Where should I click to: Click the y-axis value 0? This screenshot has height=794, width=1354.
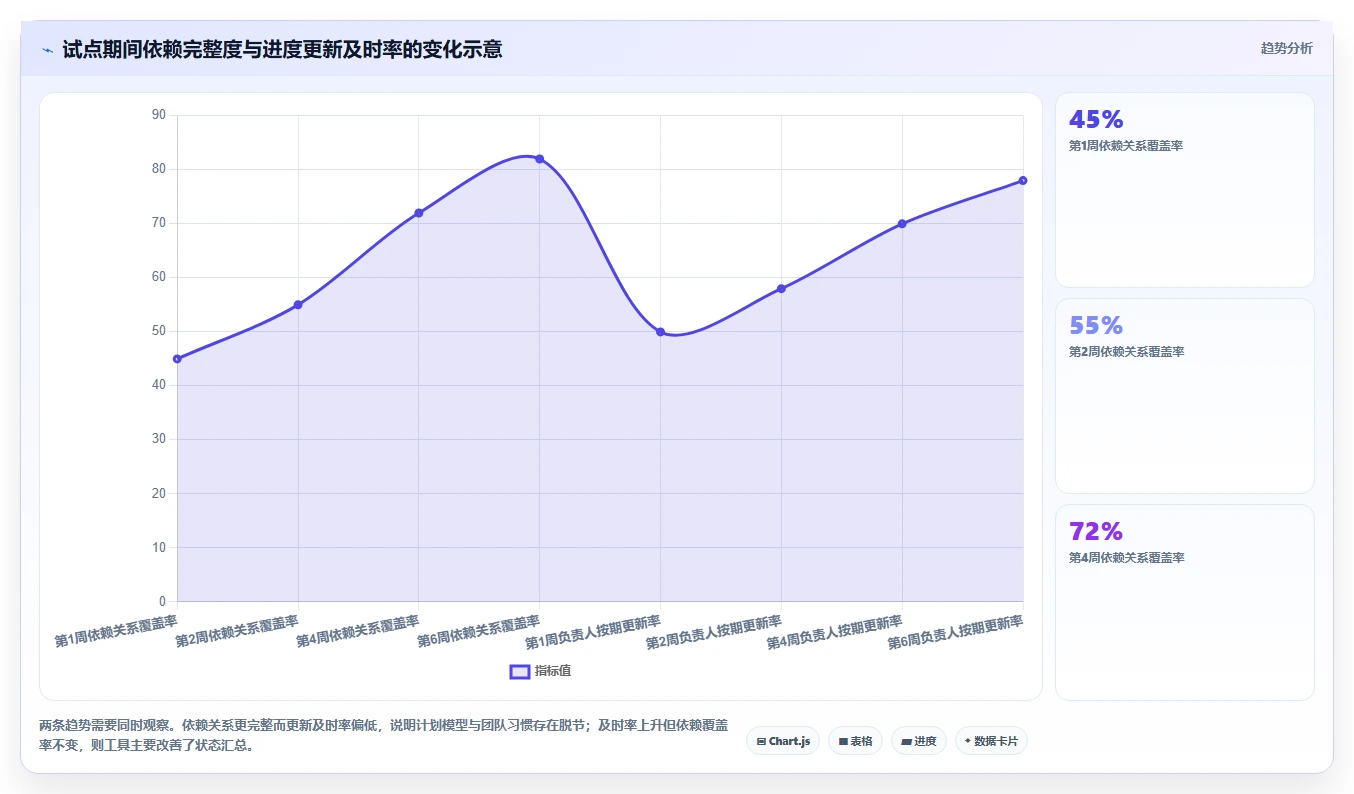pyautogui.click(x=163, y=601)
